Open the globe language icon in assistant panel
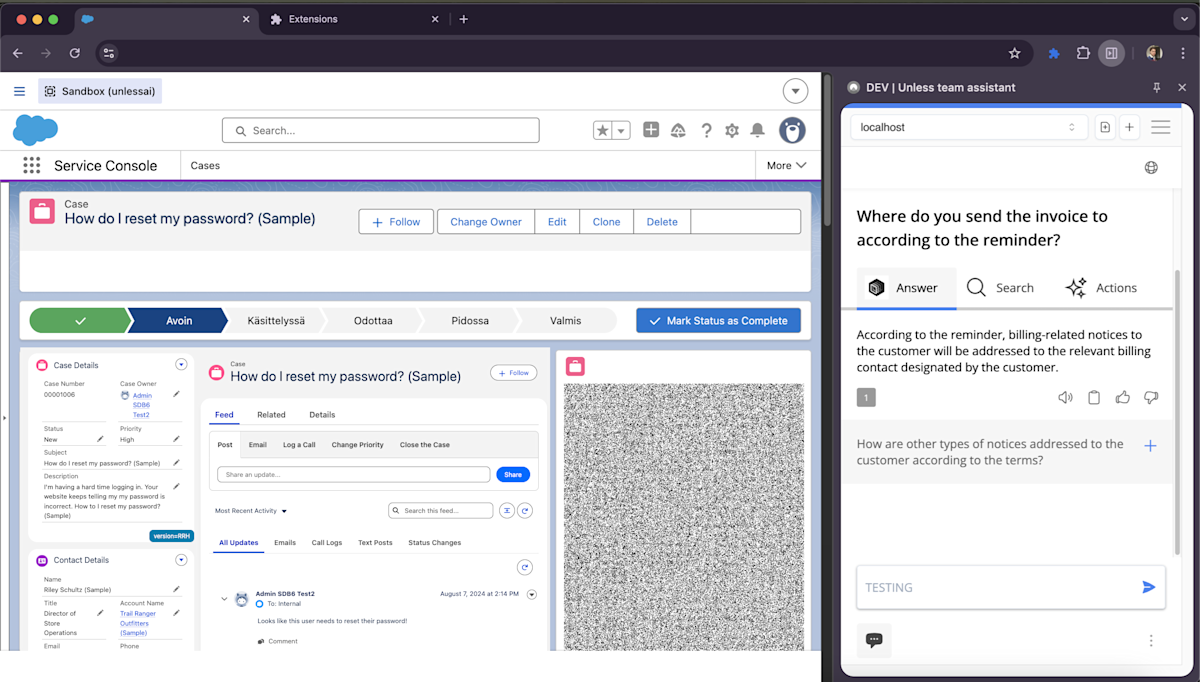 click(x=1151, y=167)
